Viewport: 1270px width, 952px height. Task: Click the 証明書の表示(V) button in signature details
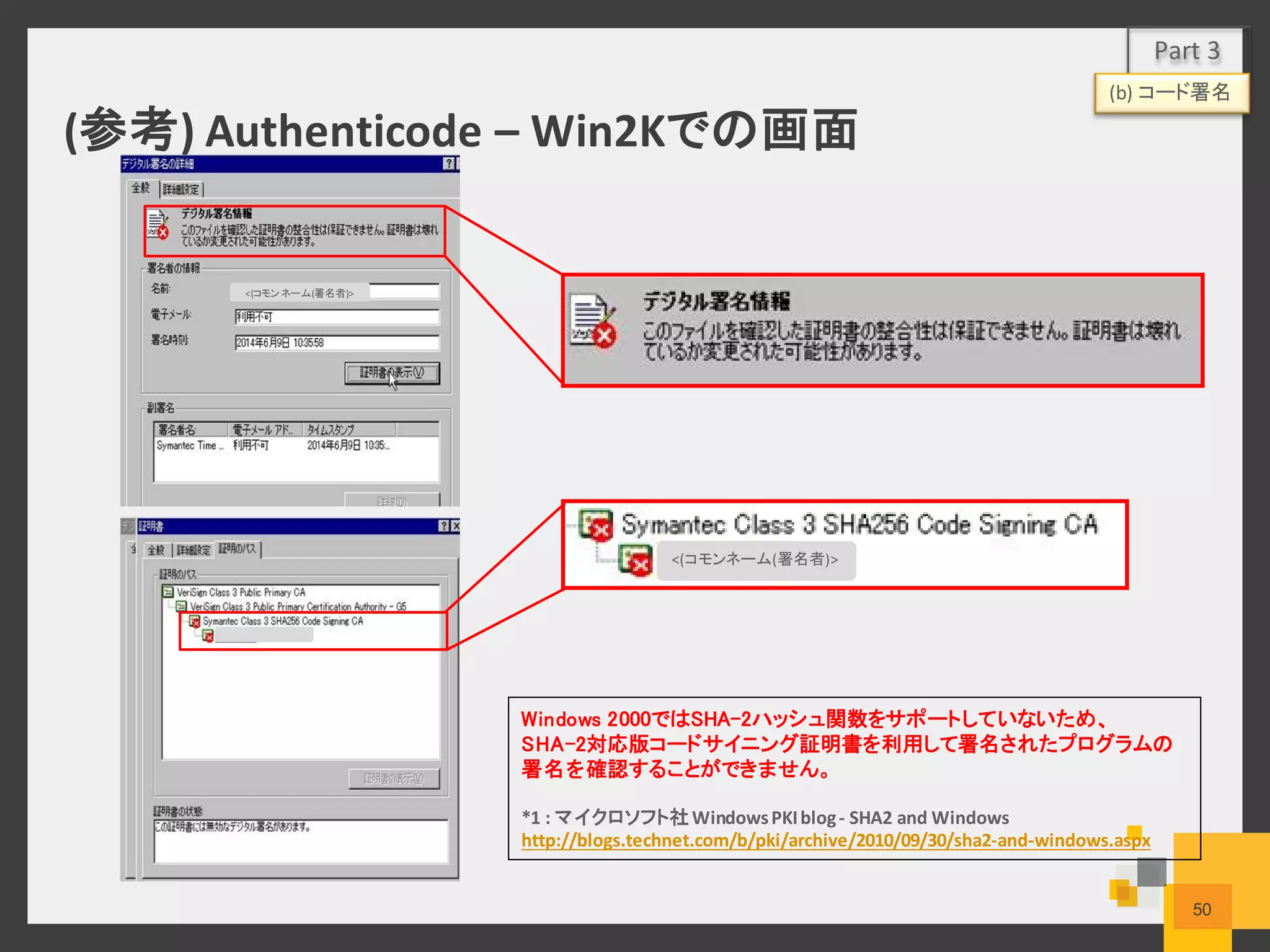pos(392,373)
